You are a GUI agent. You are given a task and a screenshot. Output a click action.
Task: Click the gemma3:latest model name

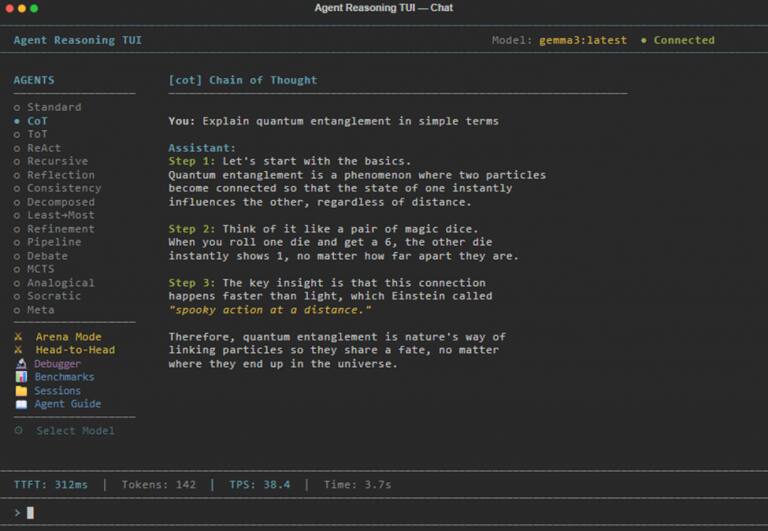tap(583, 40)
